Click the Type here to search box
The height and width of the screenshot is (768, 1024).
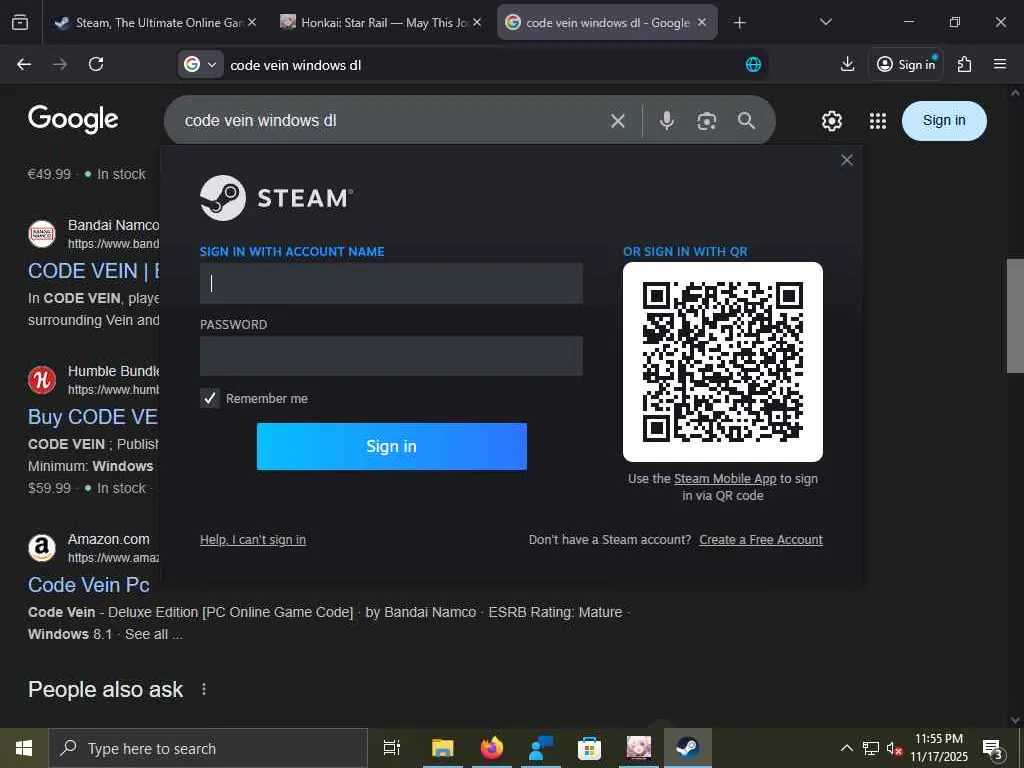[208, 748]
